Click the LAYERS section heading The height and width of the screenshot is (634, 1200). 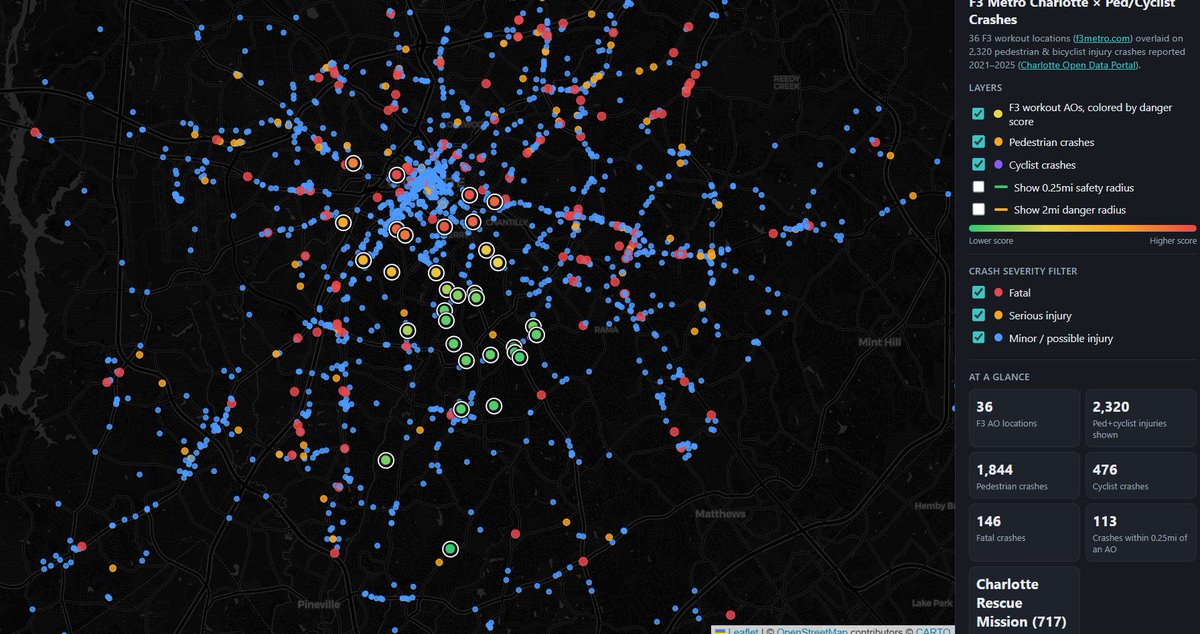tap(985, 88)
